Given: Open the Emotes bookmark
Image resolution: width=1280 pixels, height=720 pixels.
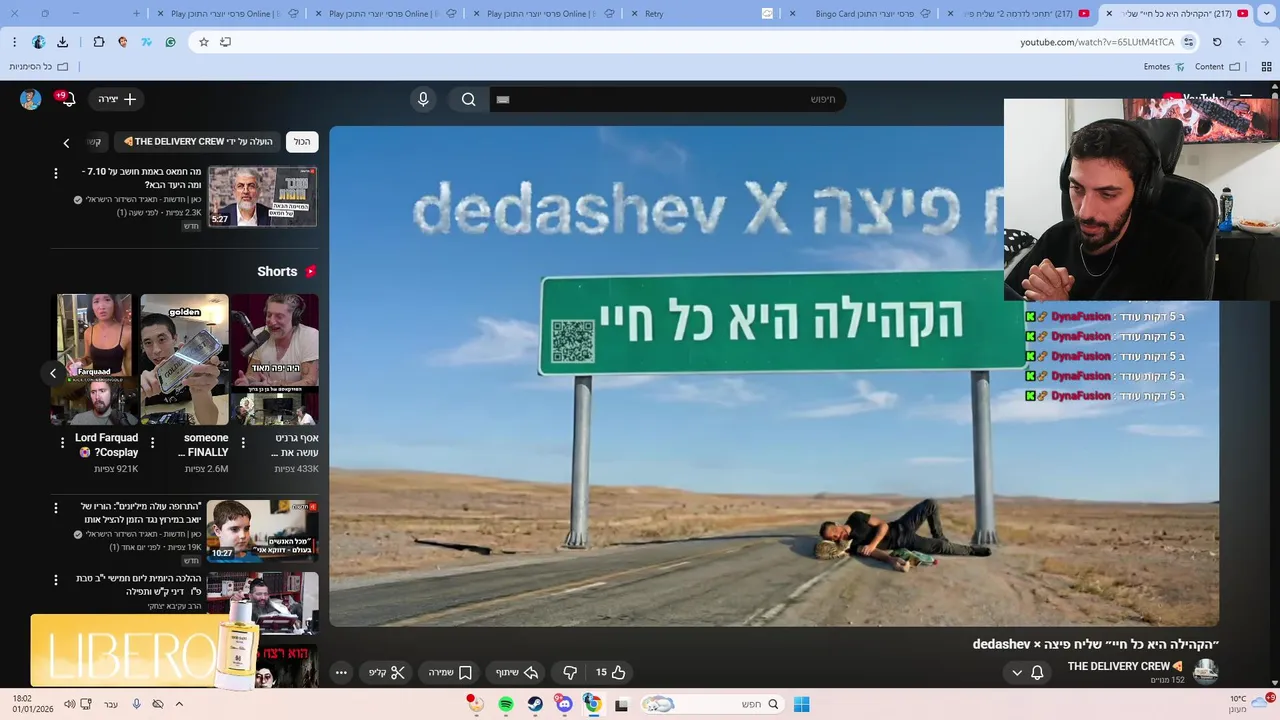Looking at the screenshot, I should click(x=1164, y=67).
